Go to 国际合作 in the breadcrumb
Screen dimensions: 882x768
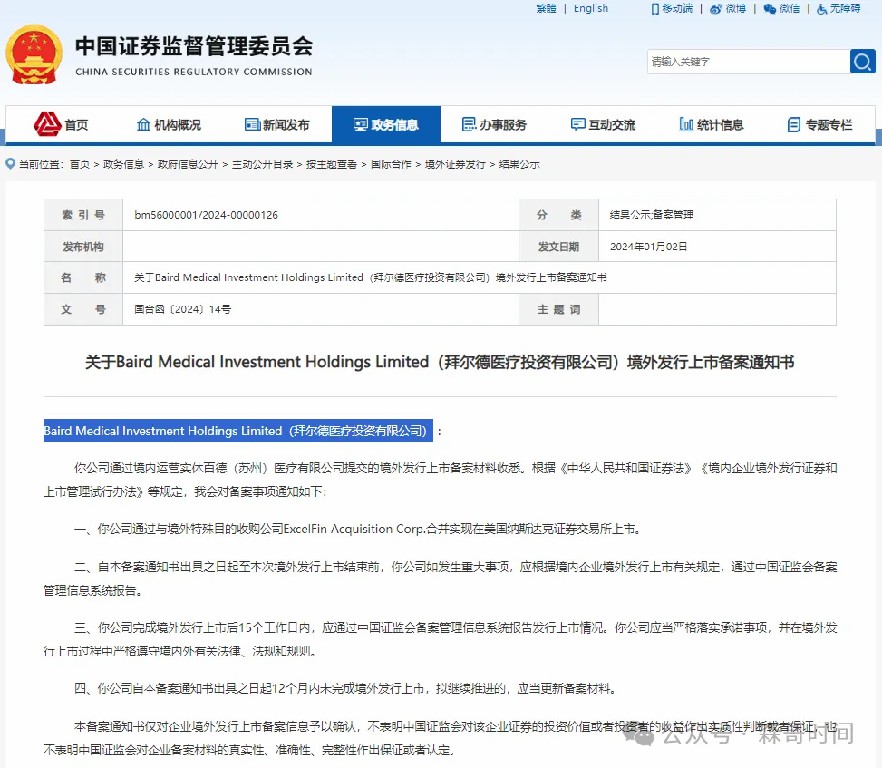(391, 164)
